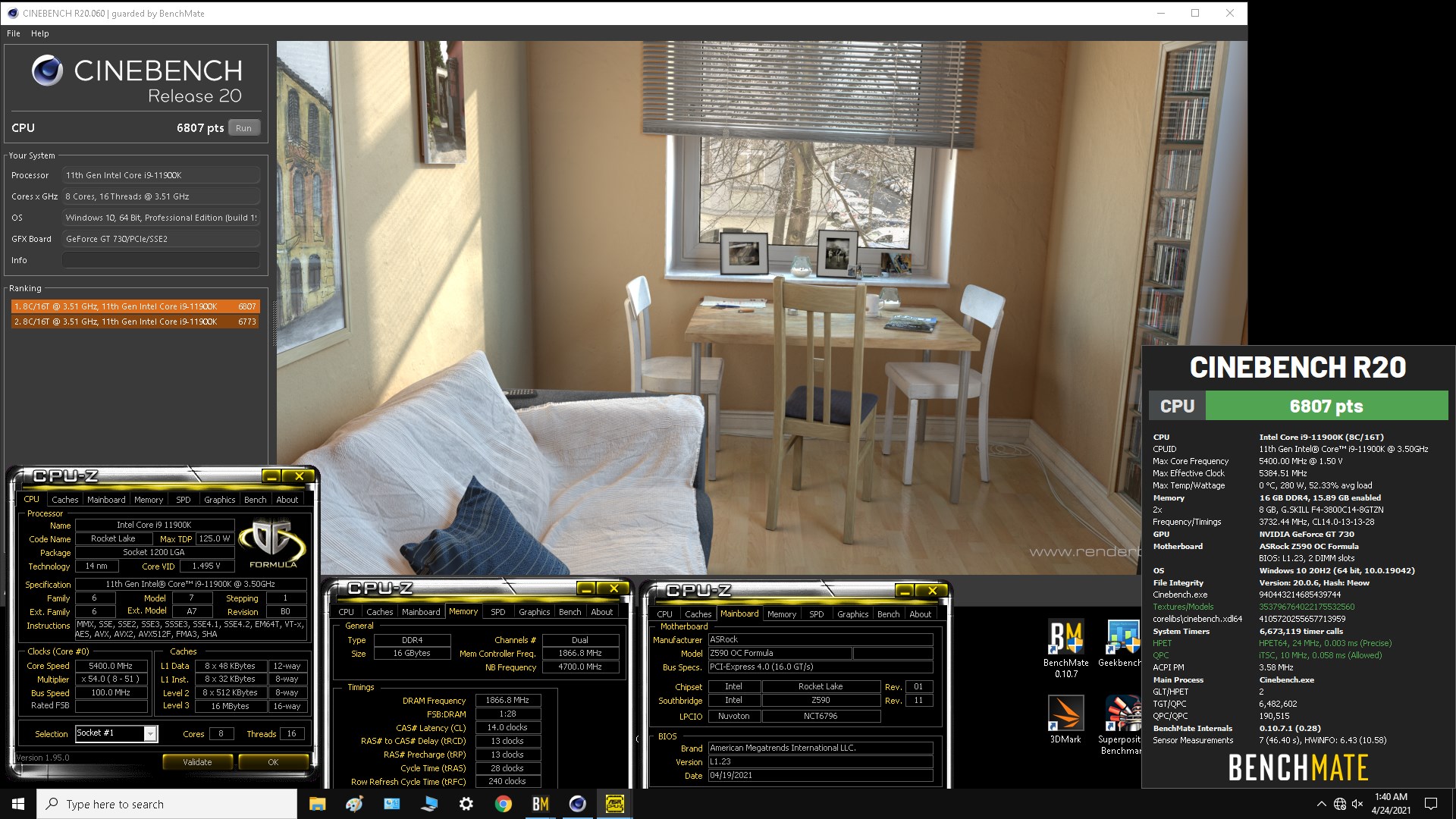The width and height of the screenshot is (1456, 819).
Task: Click the Cinebench logo icon
Action: click(x=48, y=71)
